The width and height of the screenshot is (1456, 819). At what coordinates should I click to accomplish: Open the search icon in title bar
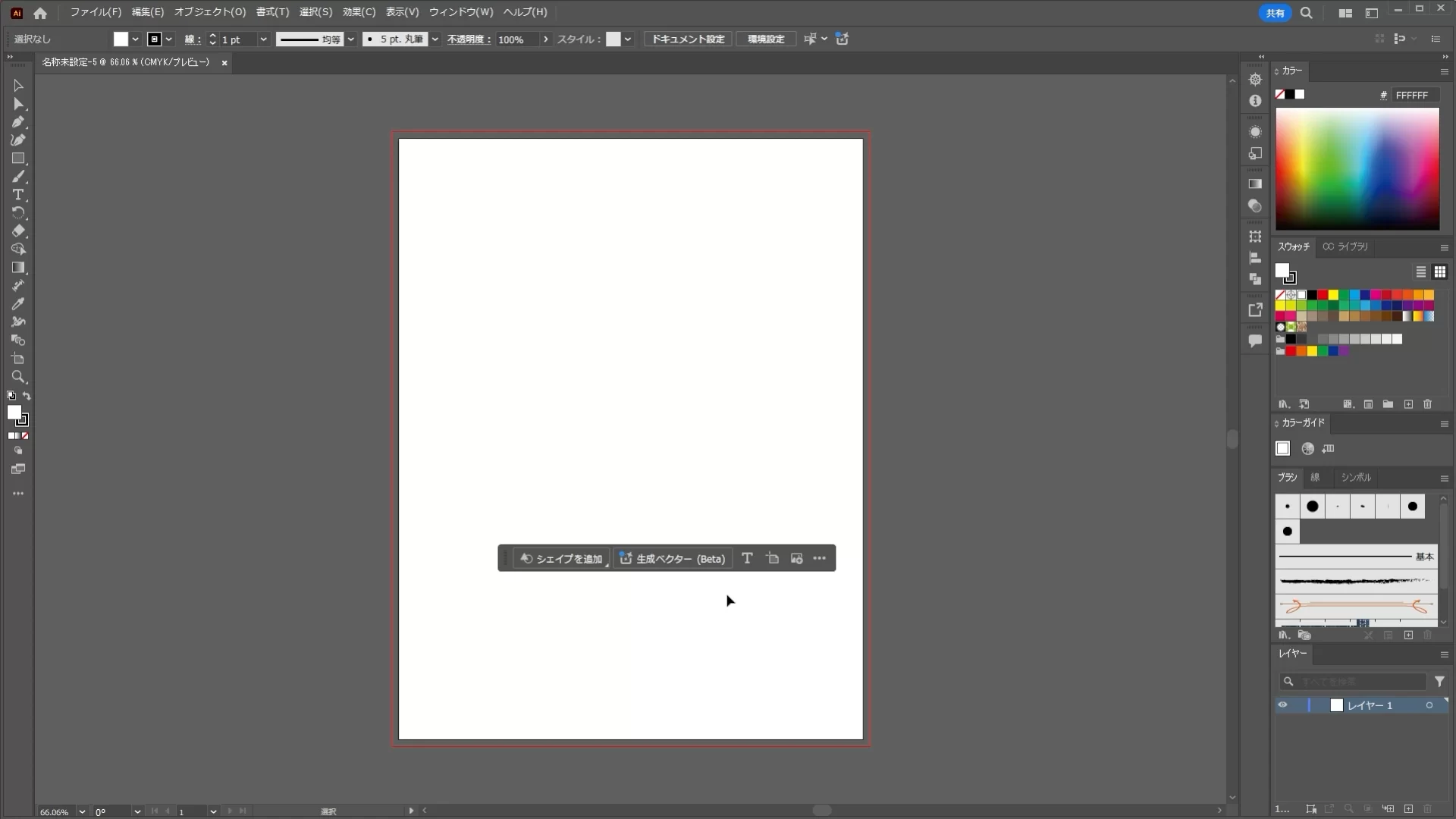point(1307,13)
